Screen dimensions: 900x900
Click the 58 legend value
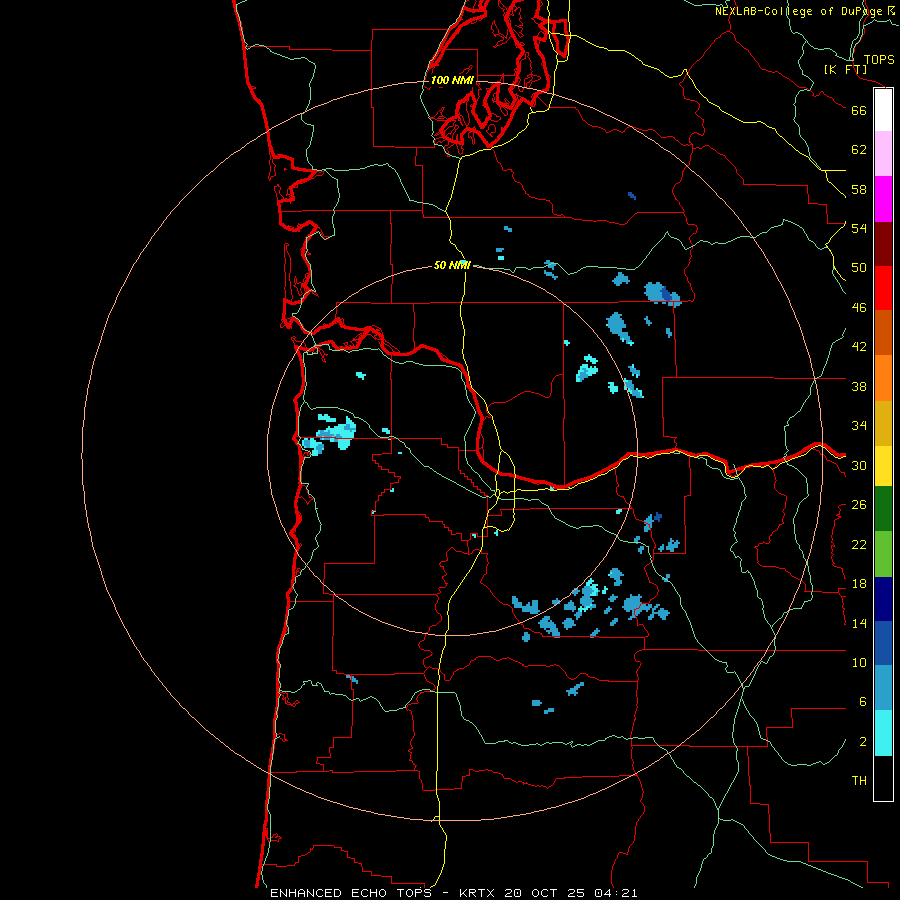859,189
